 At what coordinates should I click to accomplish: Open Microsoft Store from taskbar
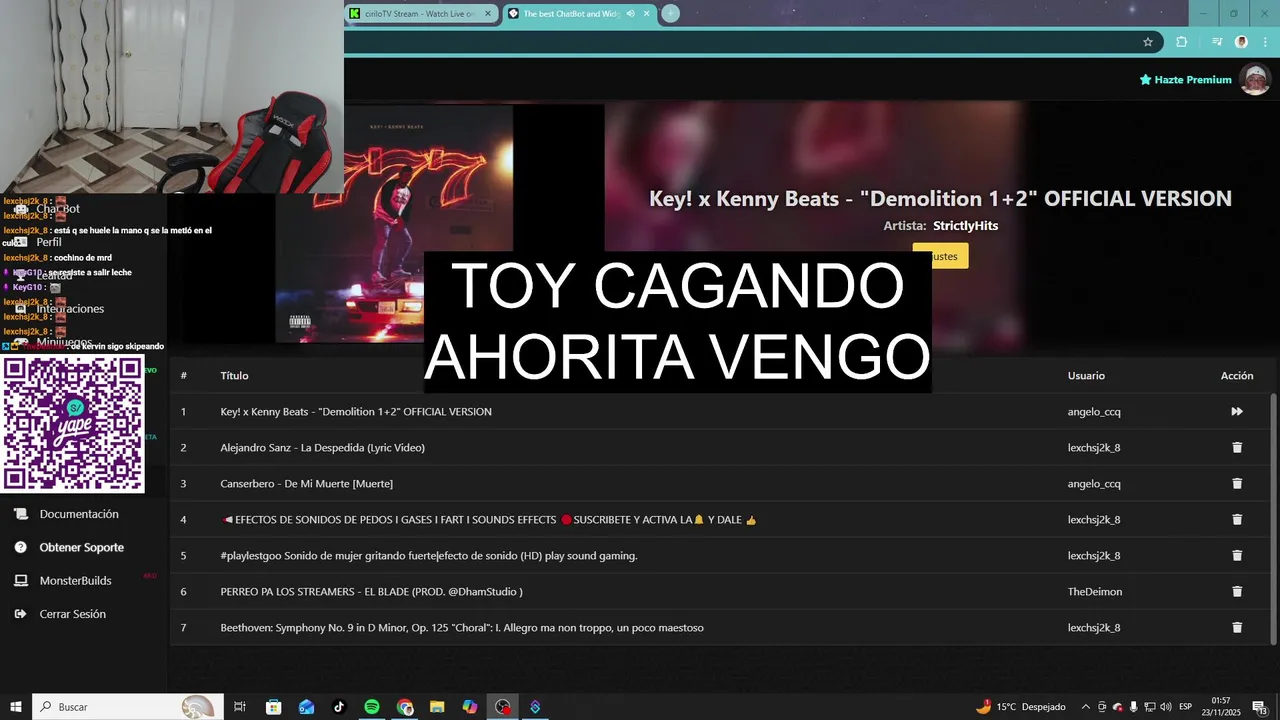tap(273, 707)
